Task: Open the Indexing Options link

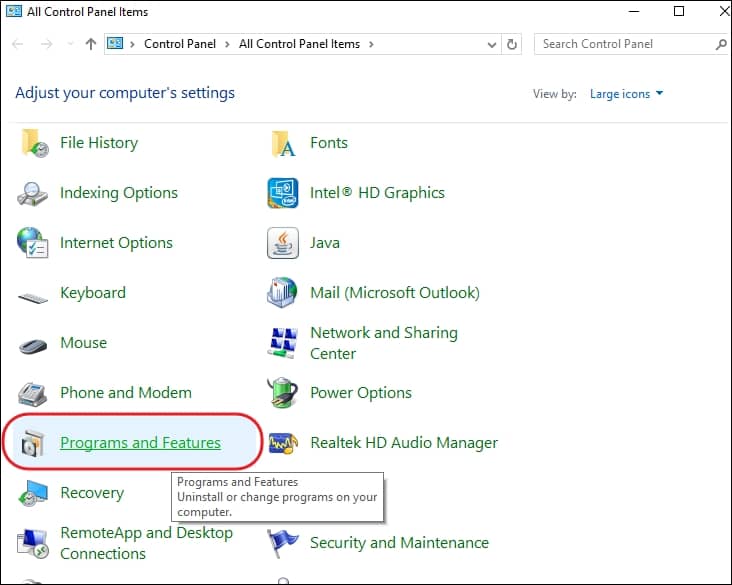Action: tap(119, 193)
